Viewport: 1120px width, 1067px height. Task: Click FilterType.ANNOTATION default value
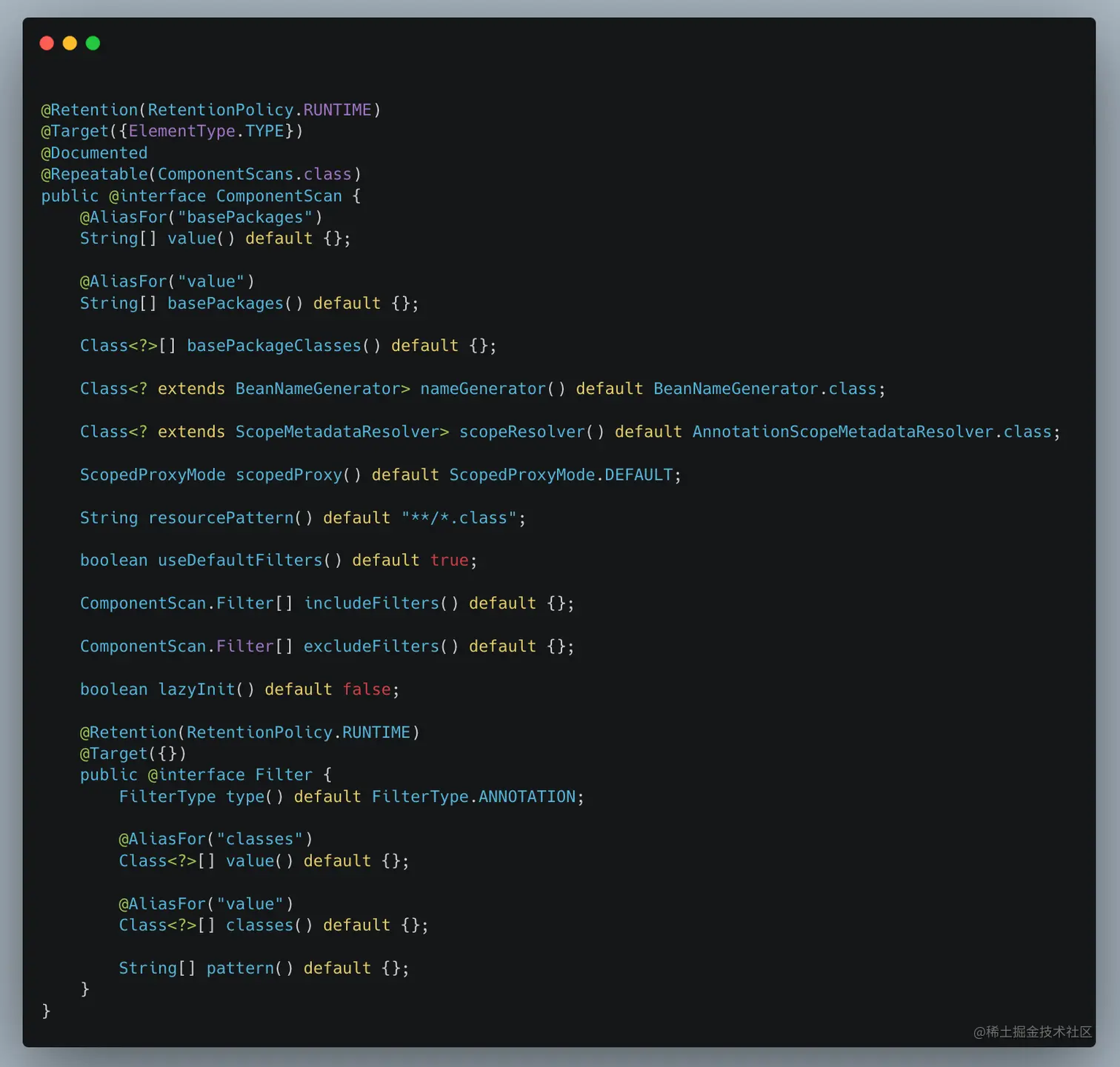coord(473,797)
